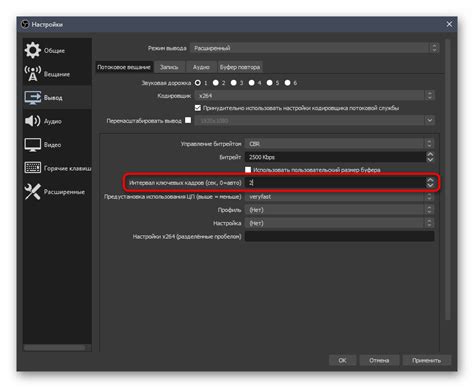Select audio track 5 radio button

(270, 83)
